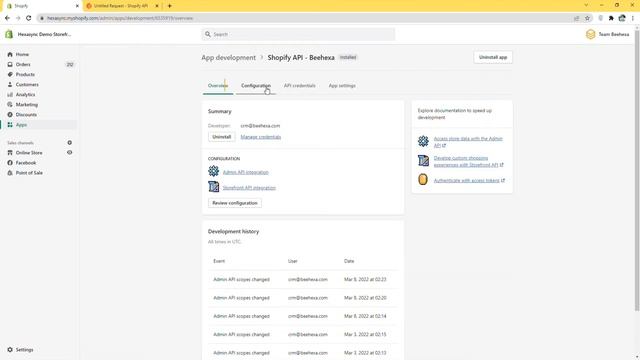This screenshot has width=640, height=360.
Task: Click inside the Search field
Action: tap(298, 34)
